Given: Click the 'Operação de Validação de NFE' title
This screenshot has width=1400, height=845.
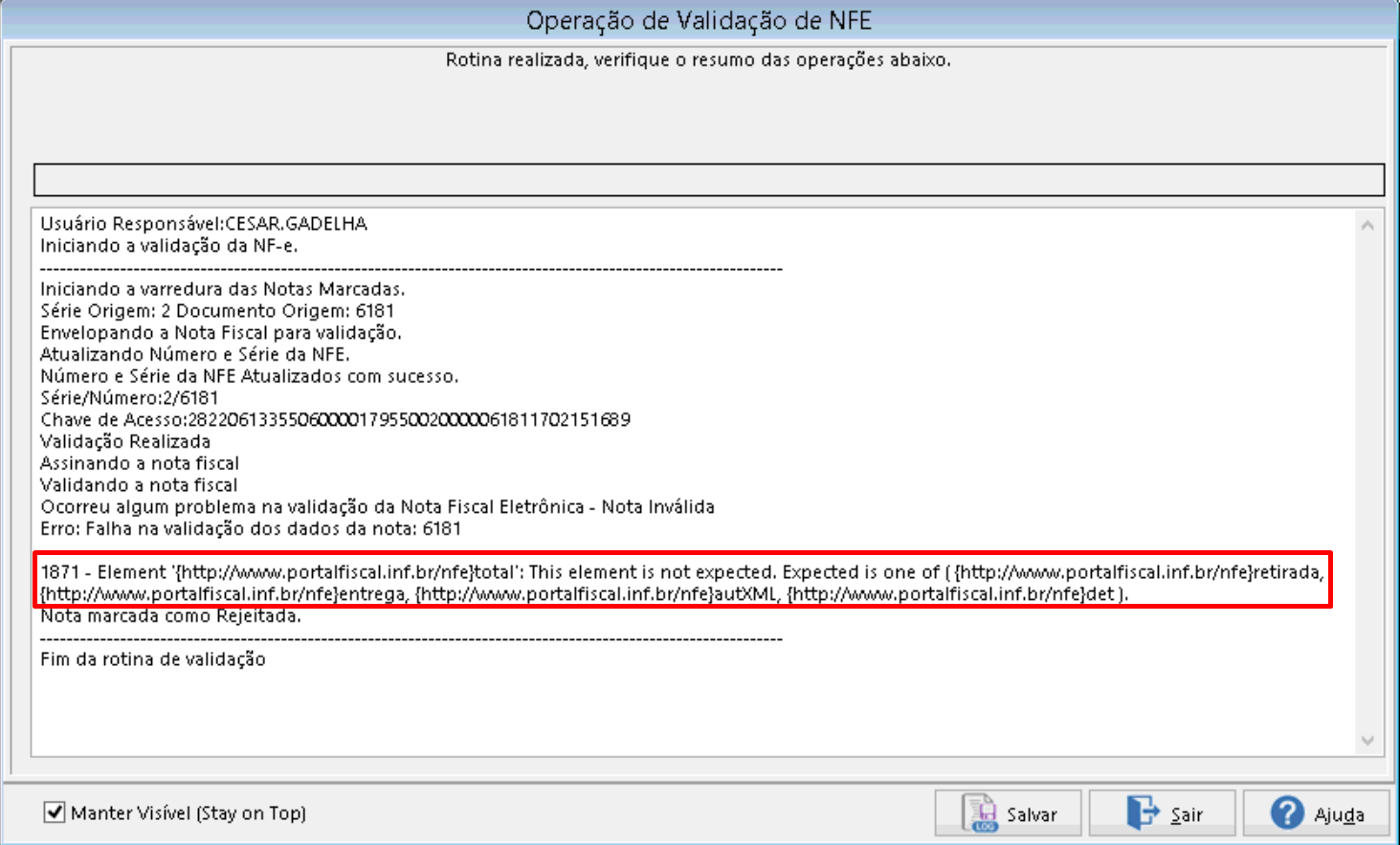Looking at the screenshot, I should 700,20.
